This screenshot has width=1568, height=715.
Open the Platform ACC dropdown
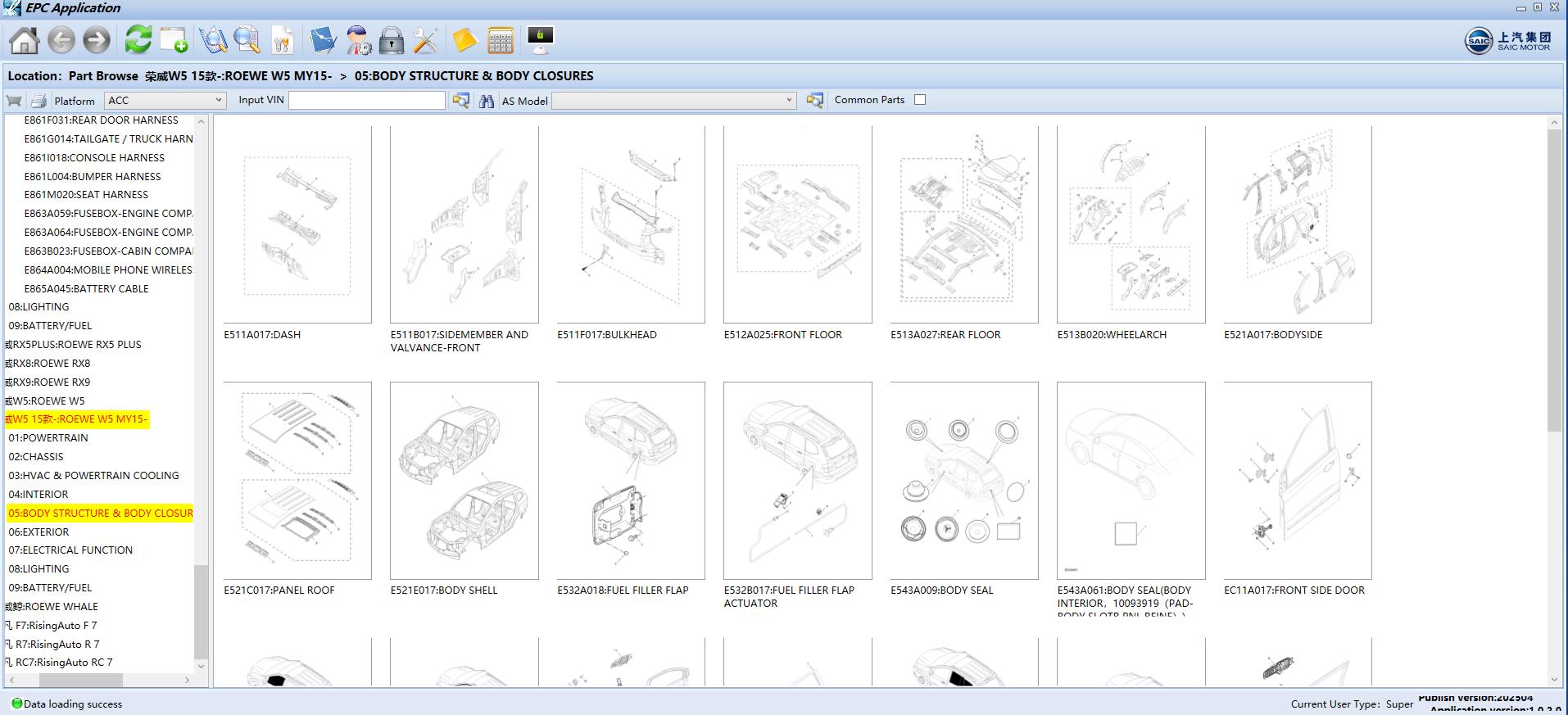(x=165, y=100)
